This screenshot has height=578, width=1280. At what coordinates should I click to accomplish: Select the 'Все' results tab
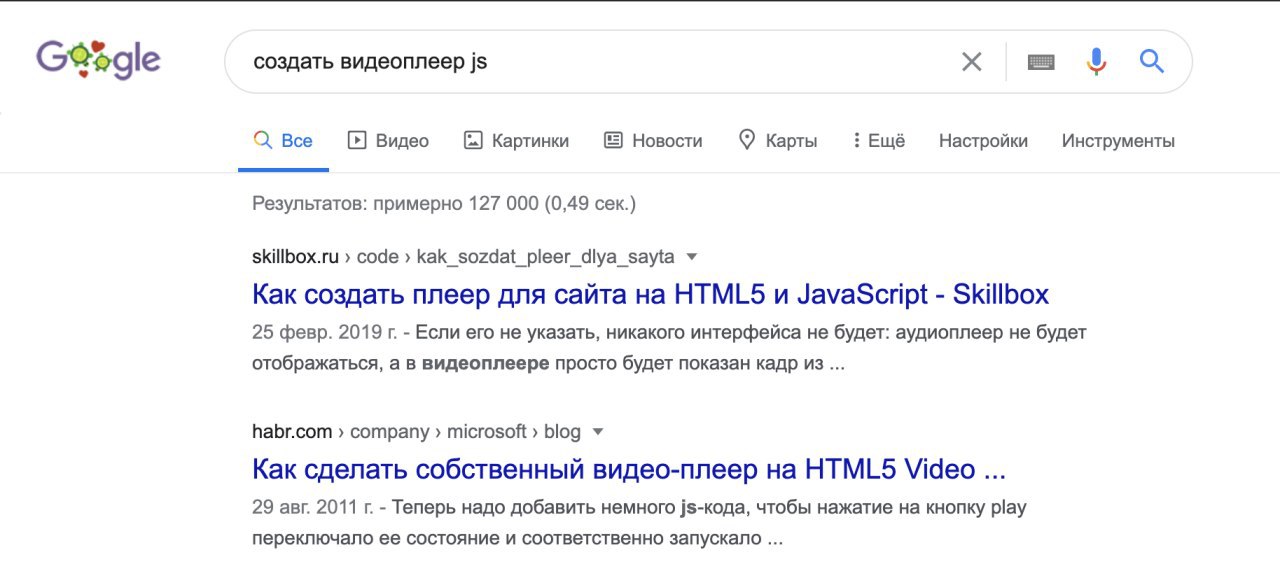[x=283, y=141]
